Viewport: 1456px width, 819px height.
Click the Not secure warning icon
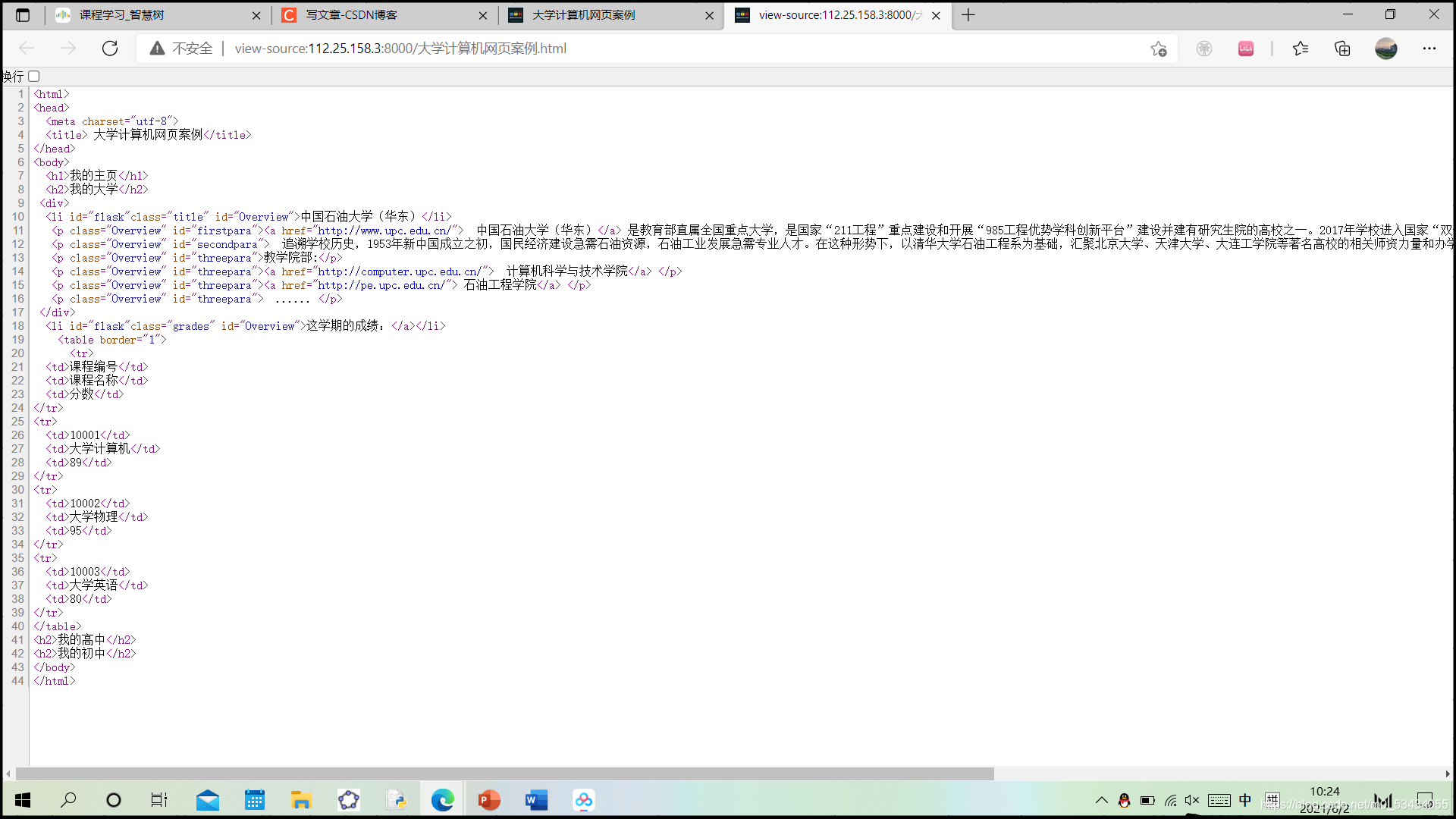coord(157,49)
